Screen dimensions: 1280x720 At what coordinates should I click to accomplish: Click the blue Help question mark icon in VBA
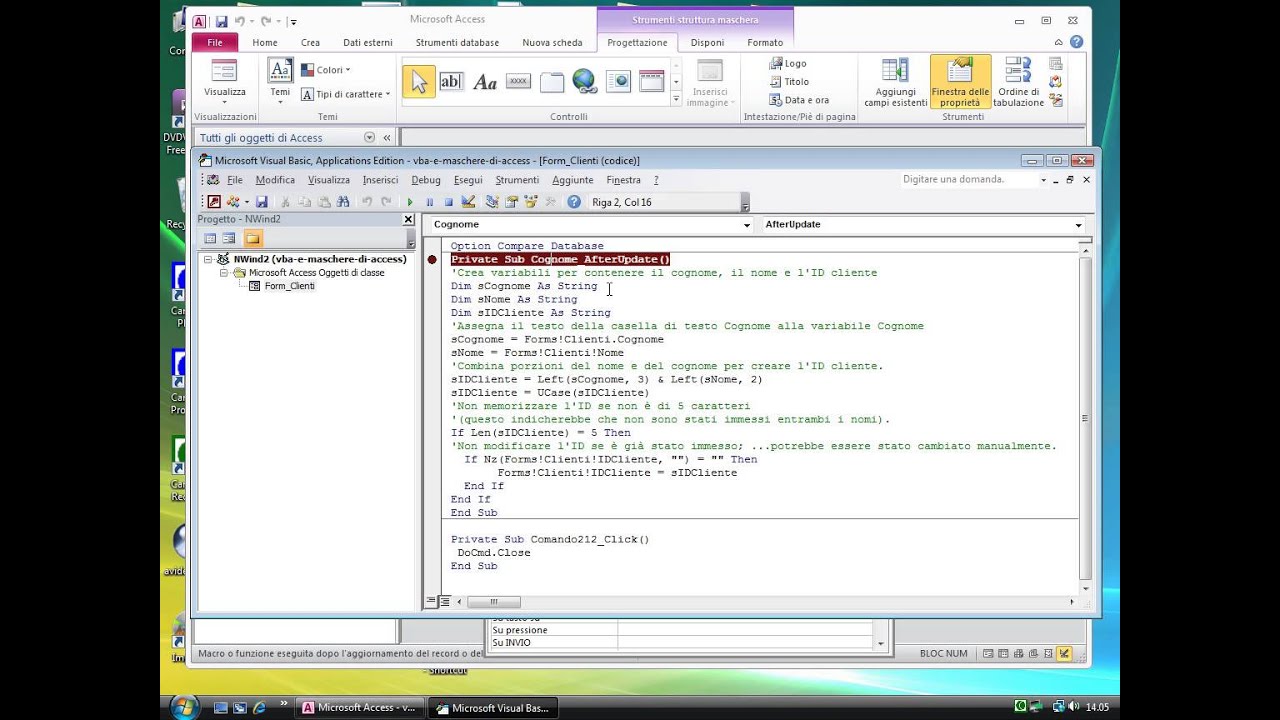tap(574, 202)
